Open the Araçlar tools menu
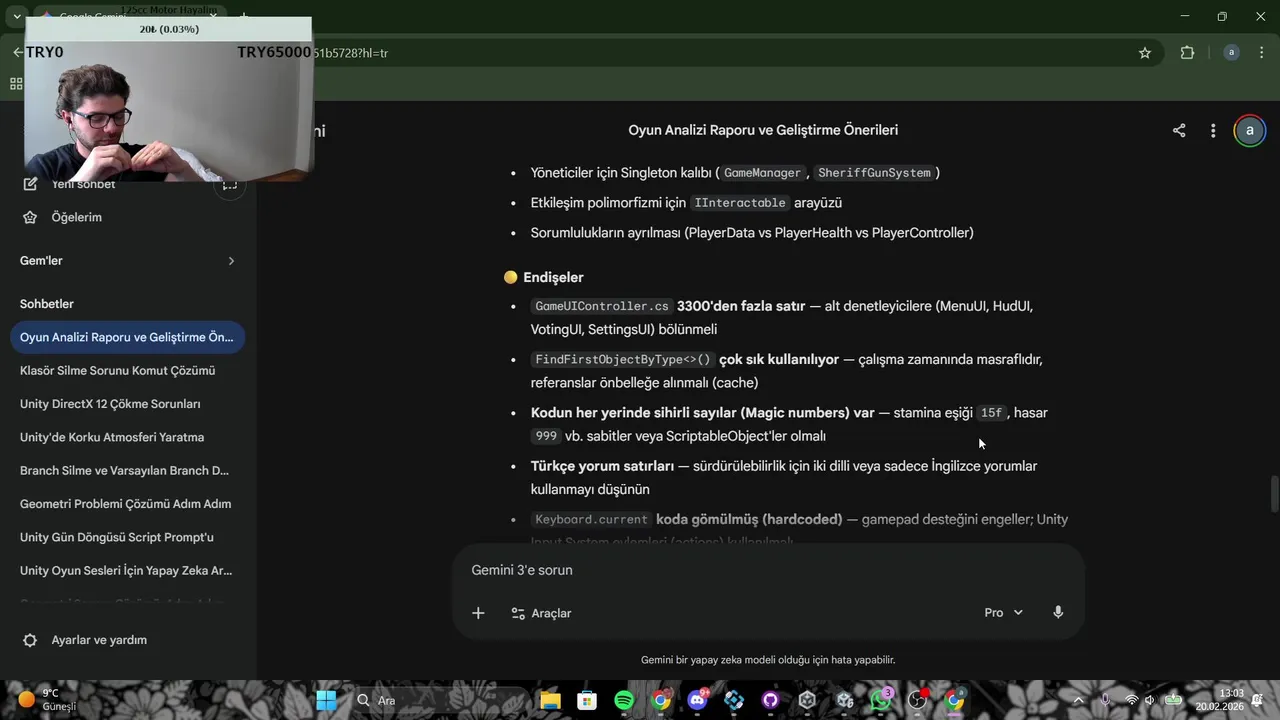The image size is (1280, 720). (x=541, y=613)
